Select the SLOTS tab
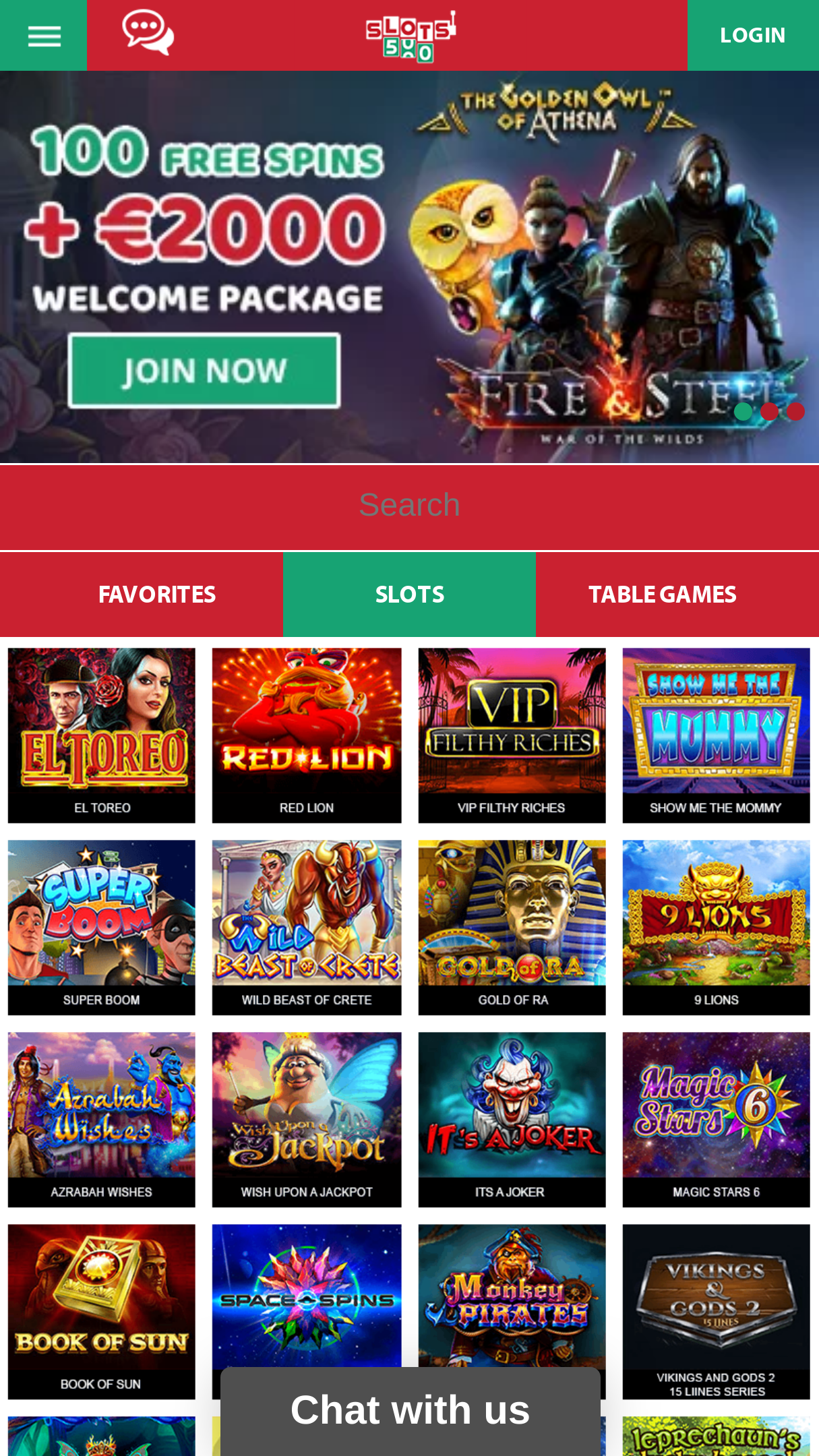The image size is (819, 1456). click(410, 595)
